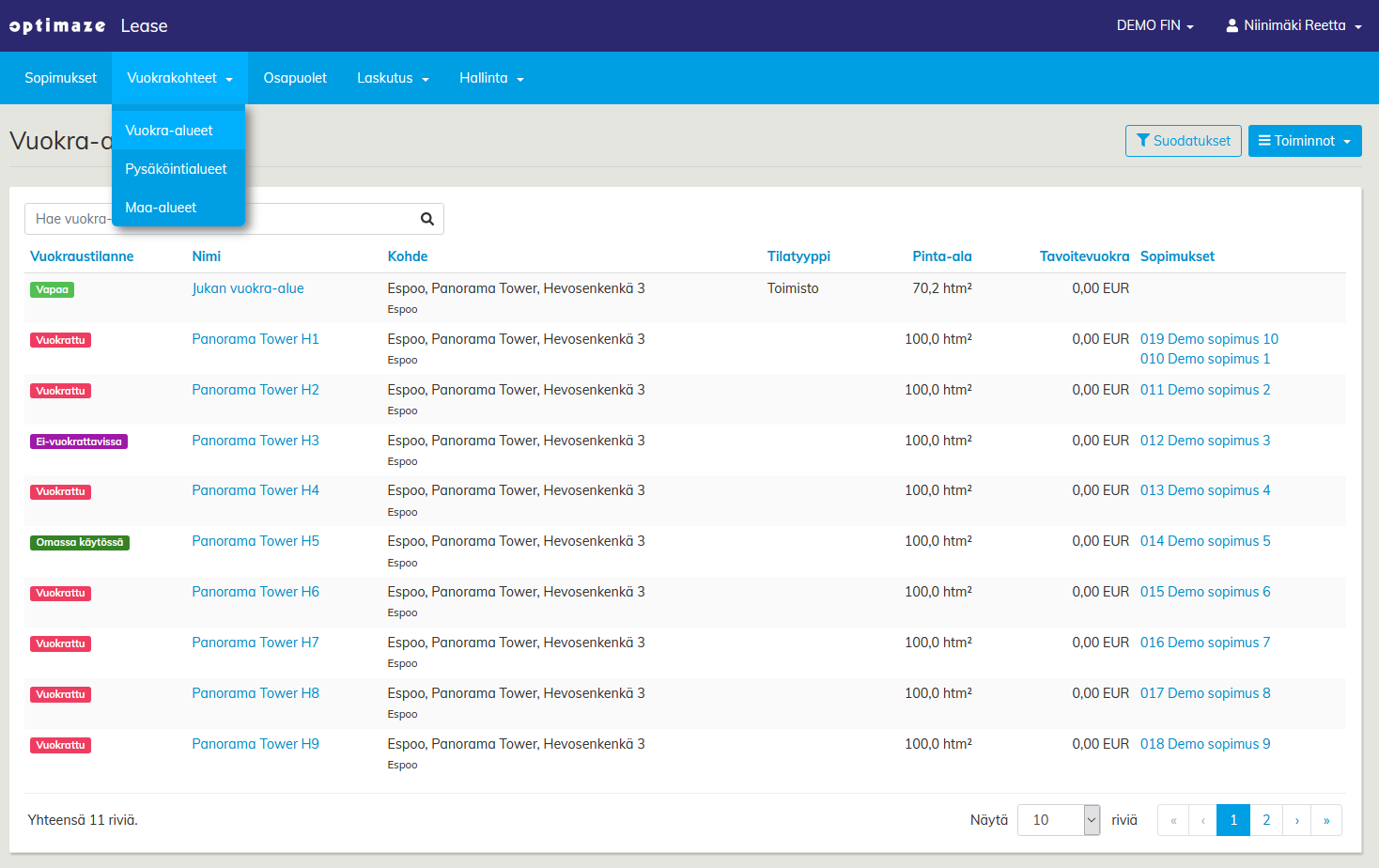Screen dimensions: 1379x868
Task: Sort by the Pinta-ala column header
Action: [x=941, y=256]
